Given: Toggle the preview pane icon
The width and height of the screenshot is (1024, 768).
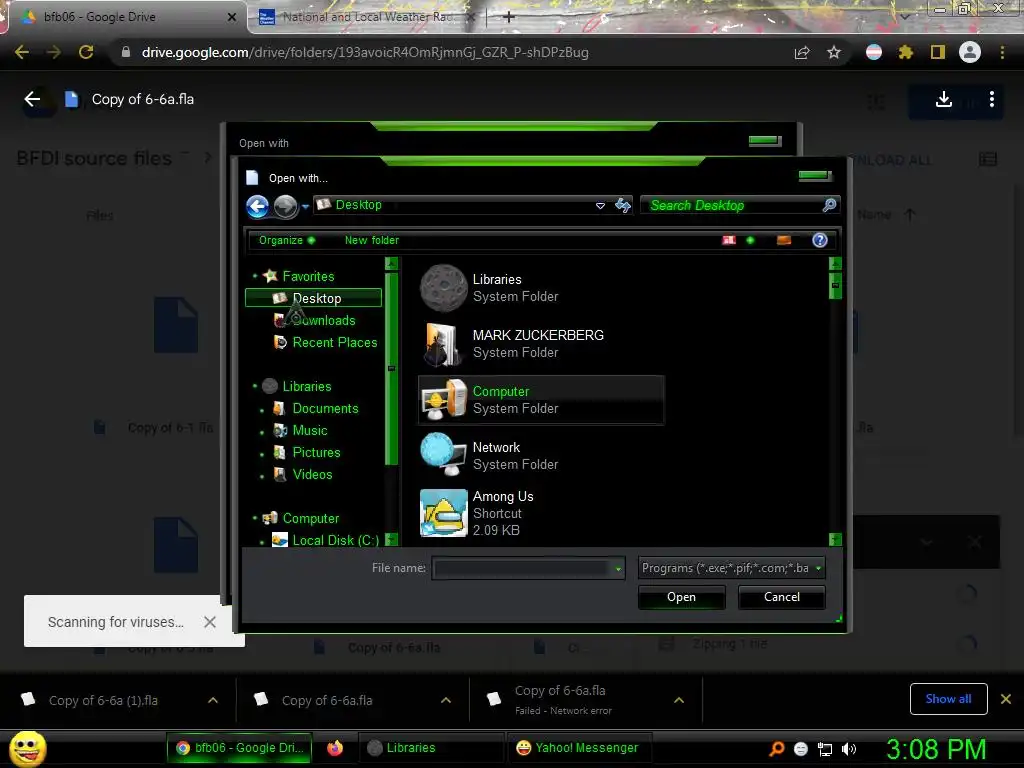Looking at the screenshot, I should pos(784,240).
